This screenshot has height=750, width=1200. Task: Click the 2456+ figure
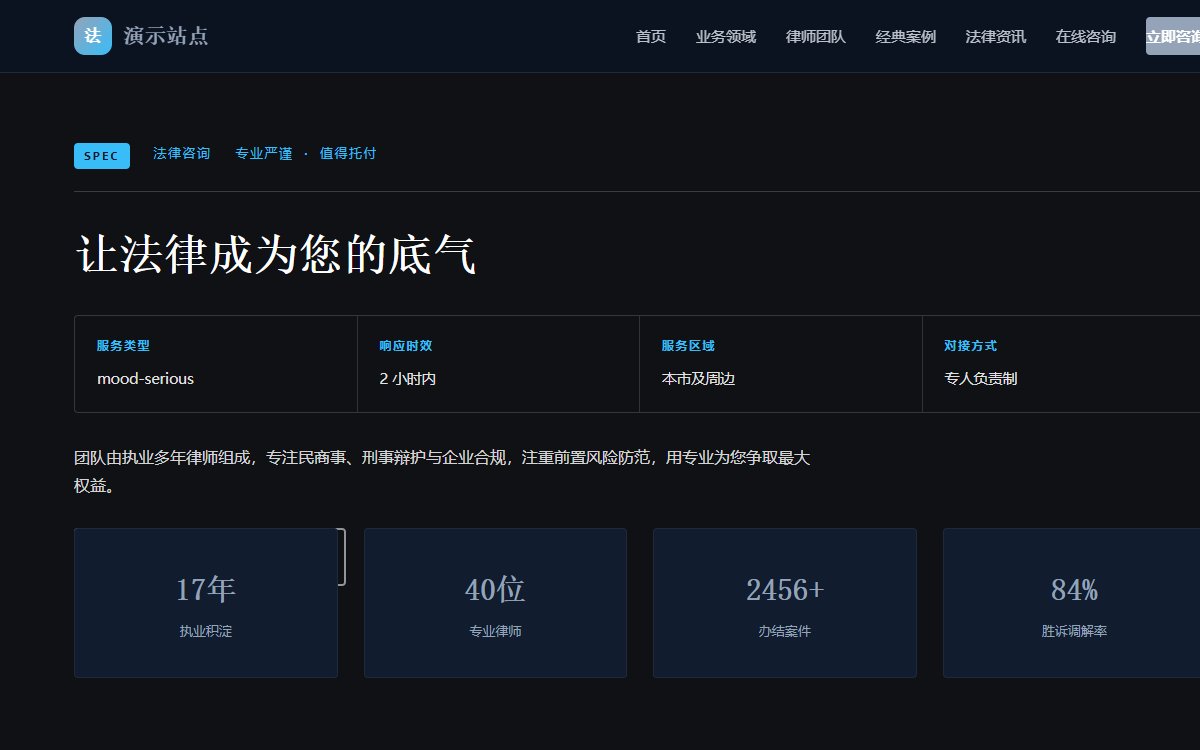click(785, 590)
